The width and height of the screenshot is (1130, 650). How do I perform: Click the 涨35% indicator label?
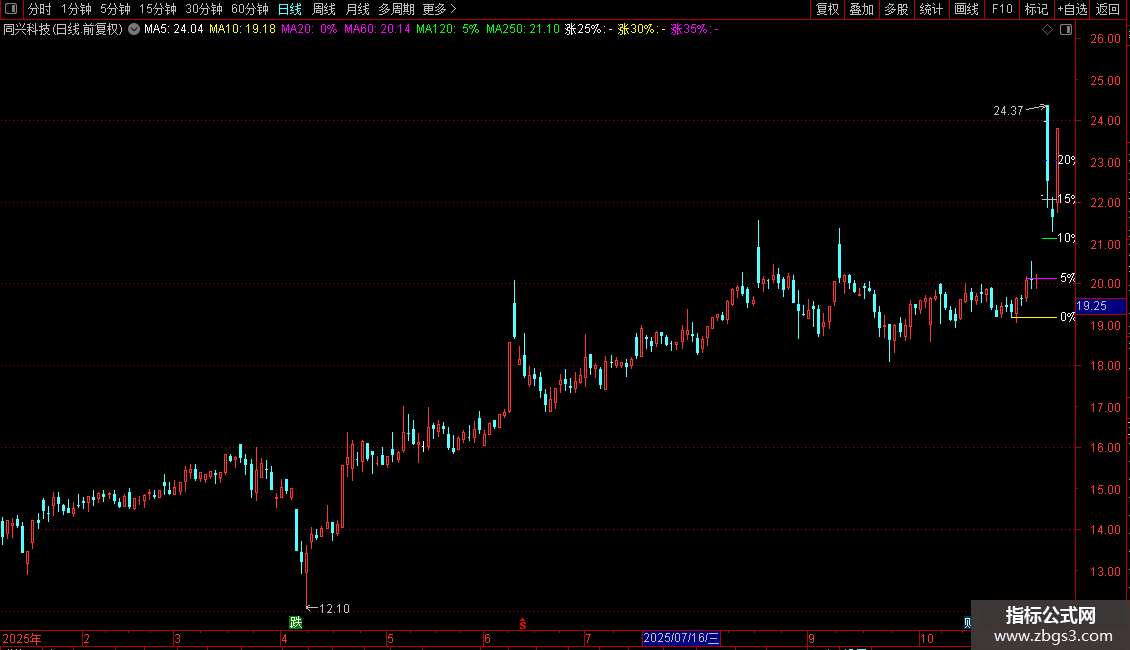695,30
